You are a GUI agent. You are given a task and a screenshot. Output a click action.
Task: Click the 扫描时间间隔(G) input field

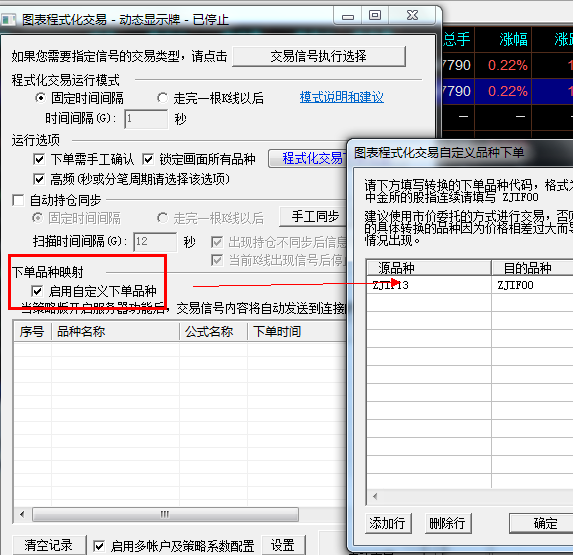click(155, 242)
